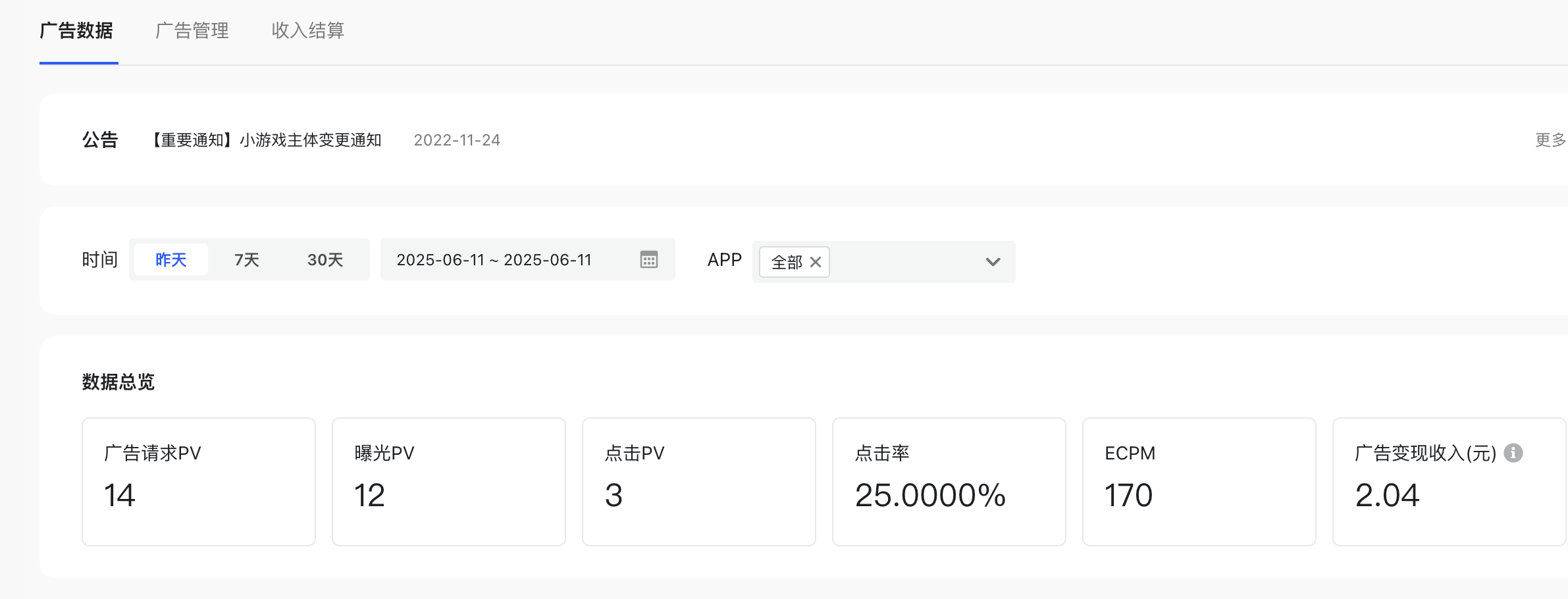
Task: Switch time range to 7天
Action: click(x=247, y=260)
